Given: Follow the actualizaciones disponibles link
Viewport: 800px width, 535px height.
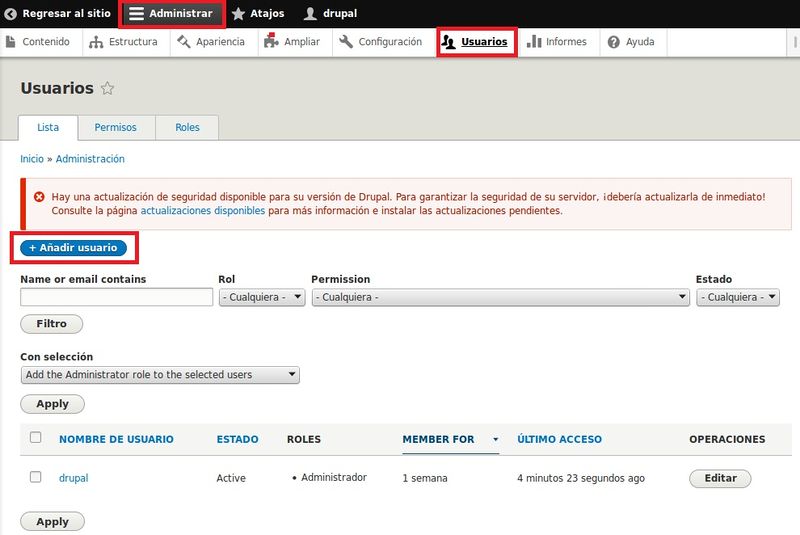Looking at the screenshot, I should pos(203,211).
